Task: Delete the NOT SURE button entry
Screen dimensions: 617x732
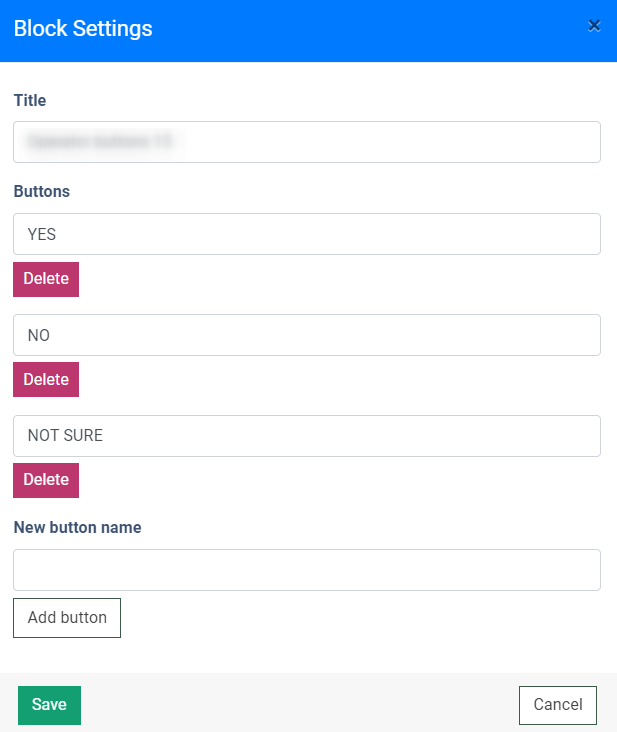Action: 46,480
